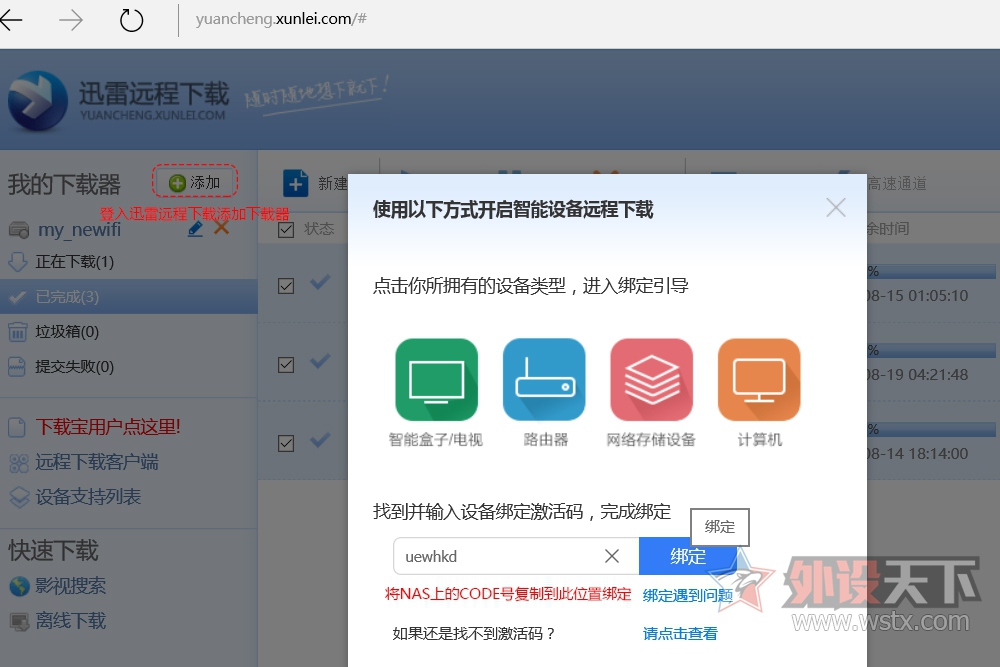This screenshot has width=1000, height=667.
Task: Click the 垃圾箱 trash can icon
Action: point(18,332)
